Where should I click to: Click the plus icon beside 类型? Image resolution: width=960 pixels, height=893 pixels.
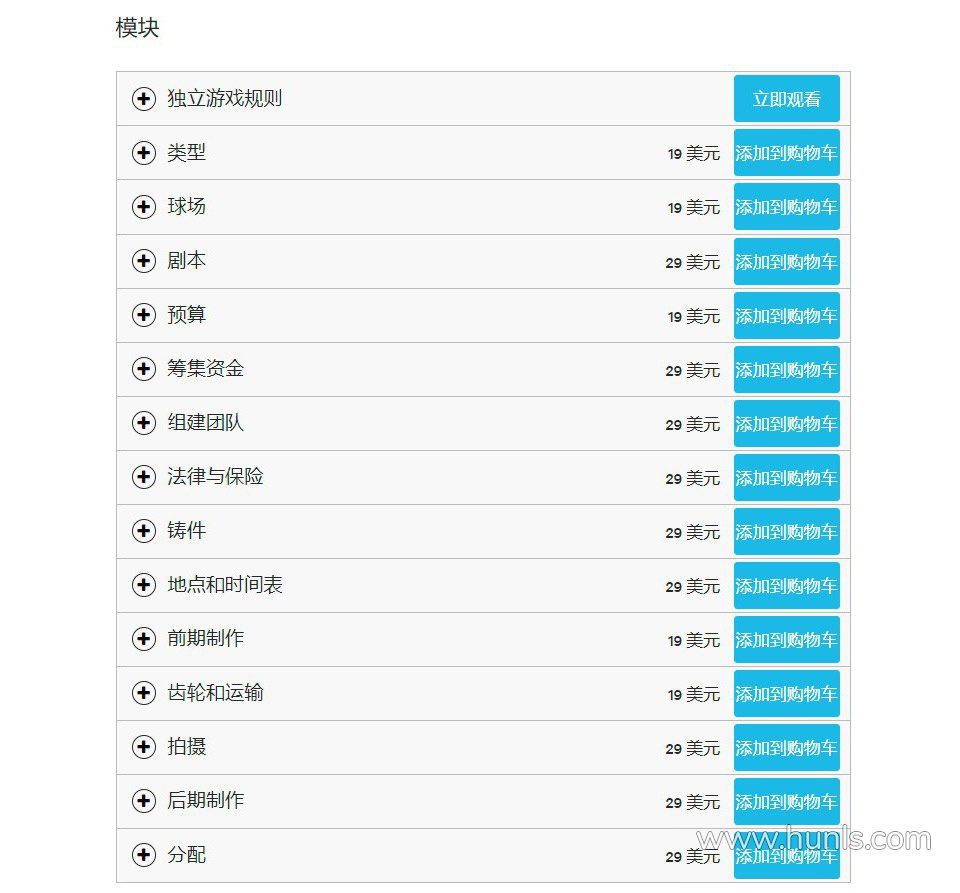[x=144, y=153]
